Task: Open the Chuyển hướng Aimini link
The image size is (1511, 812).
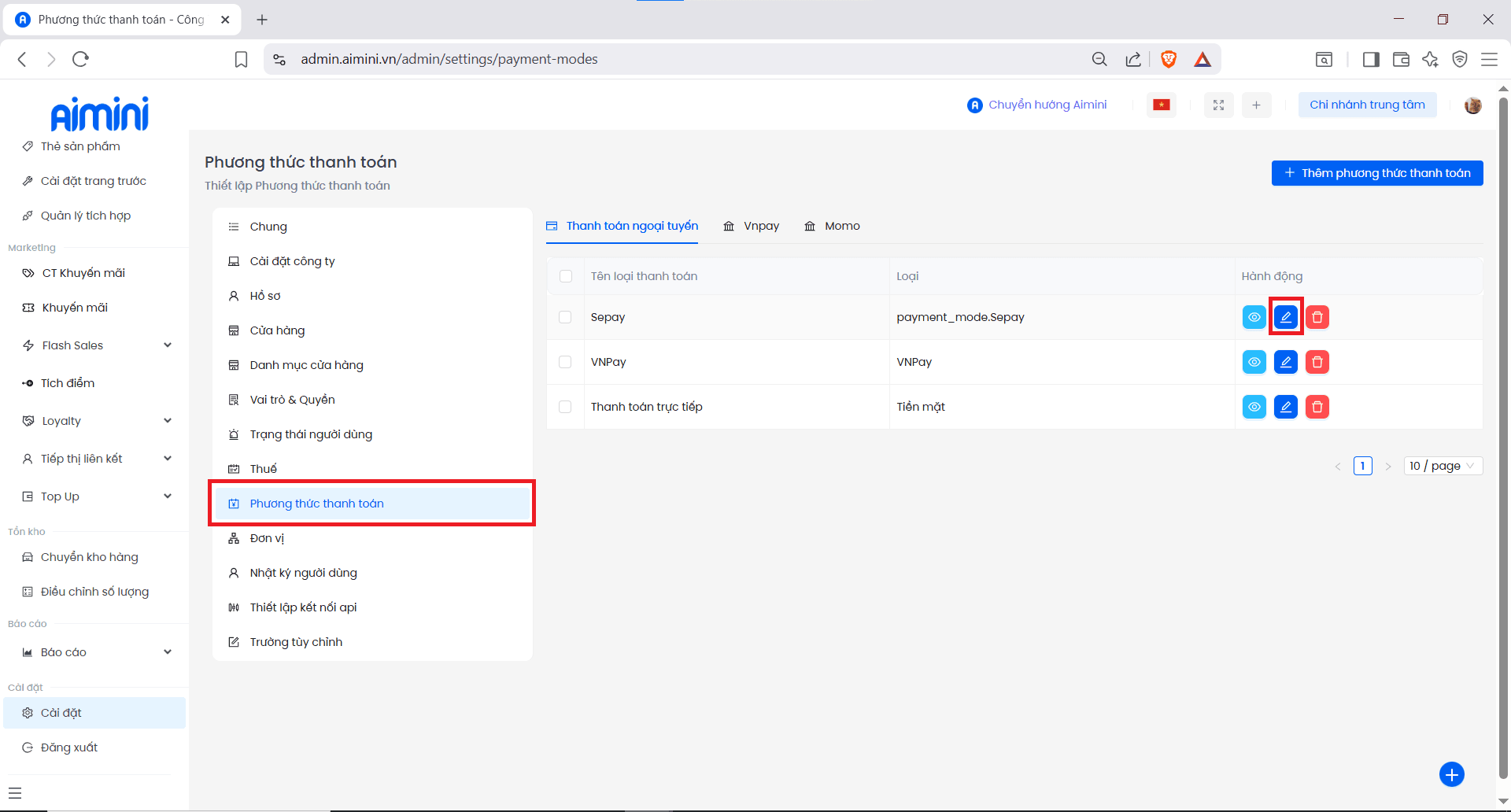Action: [x=1037, y=105]
